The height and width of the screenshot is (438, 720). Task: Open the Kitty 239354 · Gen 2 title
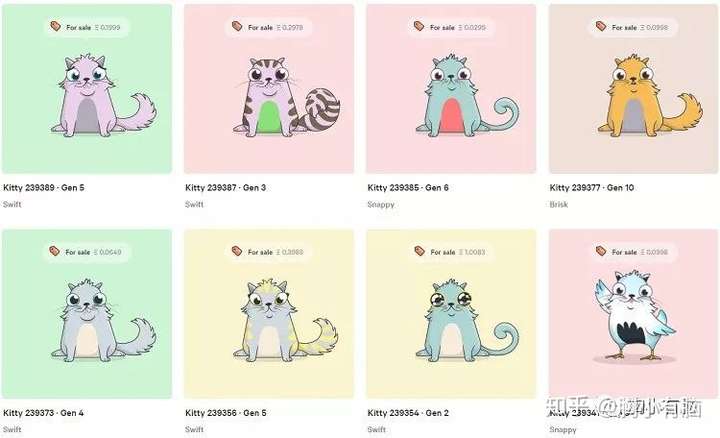tap(408, 413)
